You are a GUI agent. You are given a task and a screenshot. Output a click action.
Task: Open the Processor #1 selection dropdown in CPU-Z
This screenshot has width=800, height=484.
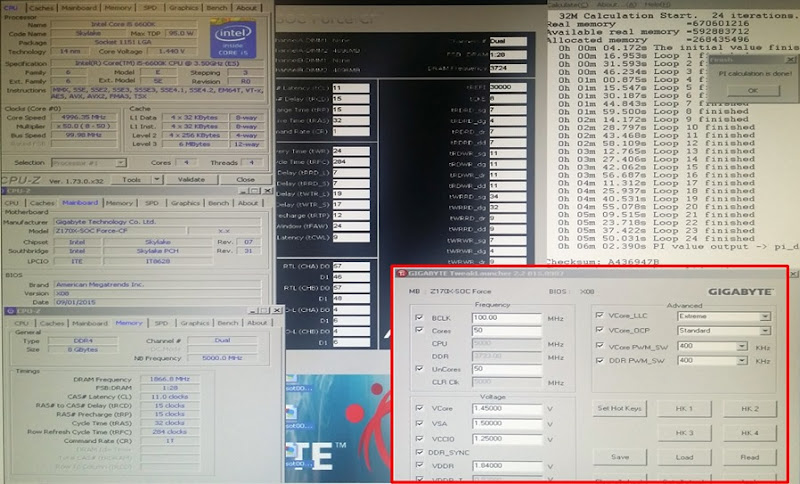pyautogui.click(x=89, y=163)
